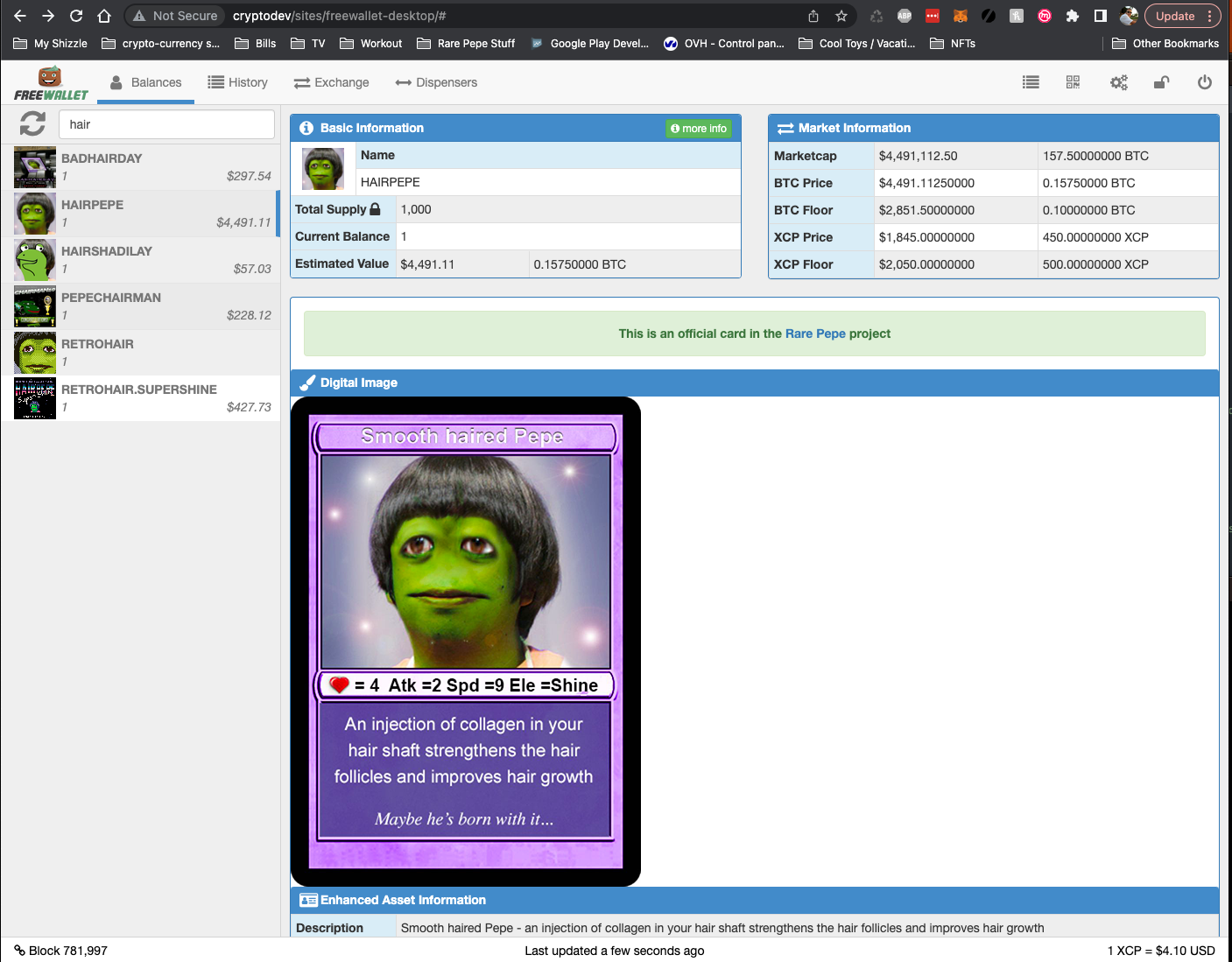The width and height of the screenshot is (1232, 962).
Task: Open the Bills bookmarks folder
Action: point(256,43)
